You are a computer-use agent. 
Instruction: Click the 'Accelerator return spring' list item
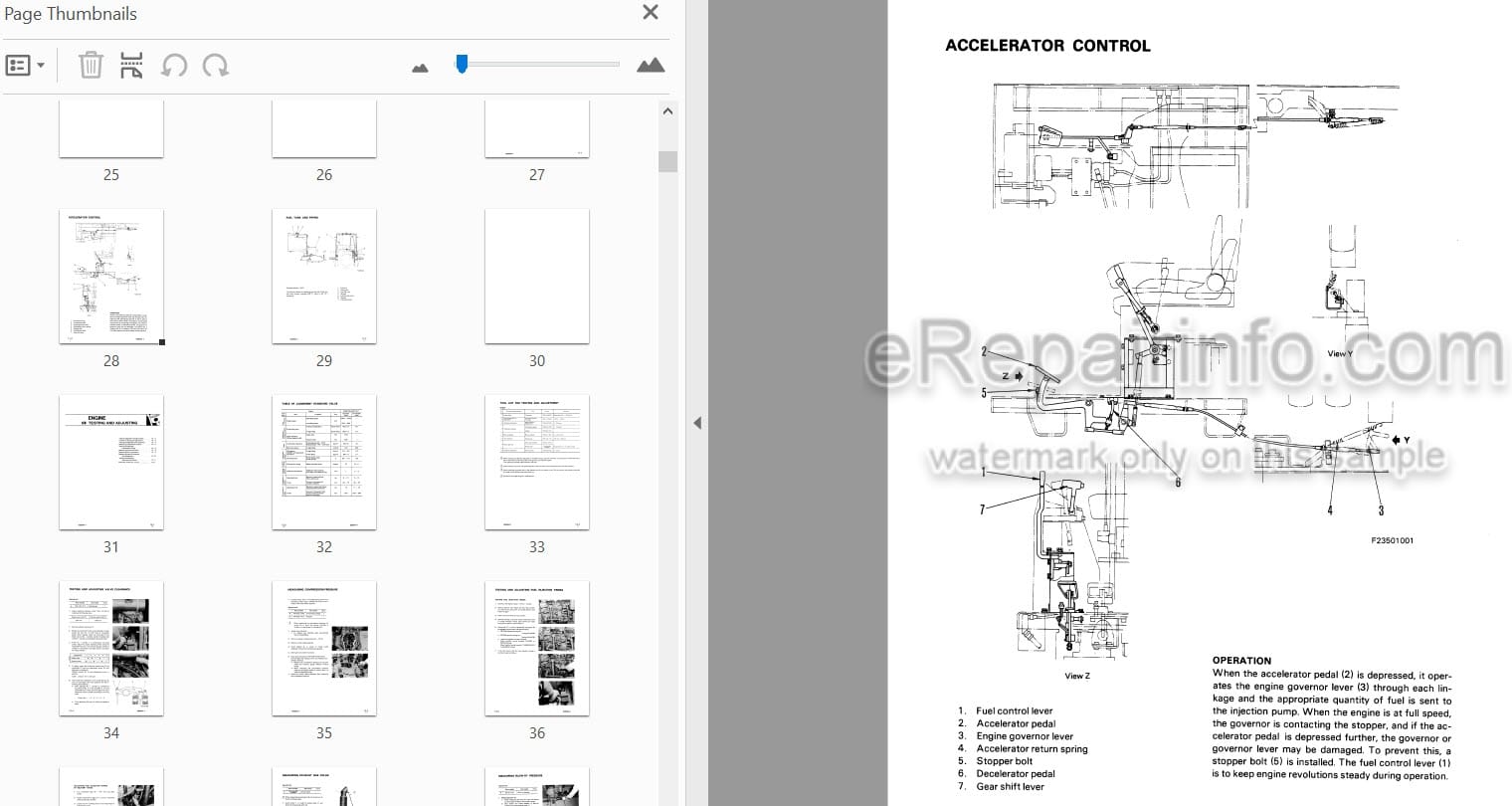(x=1032, y=749)
